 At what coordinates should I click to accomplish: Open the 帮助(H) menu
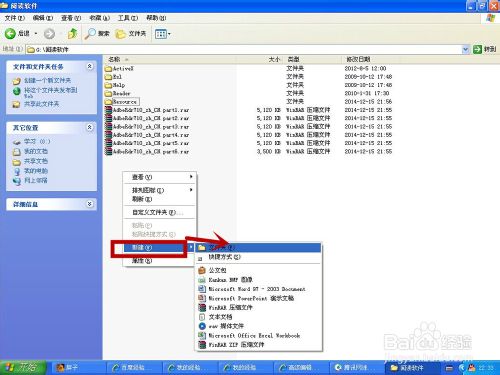[x=156, y=18]
